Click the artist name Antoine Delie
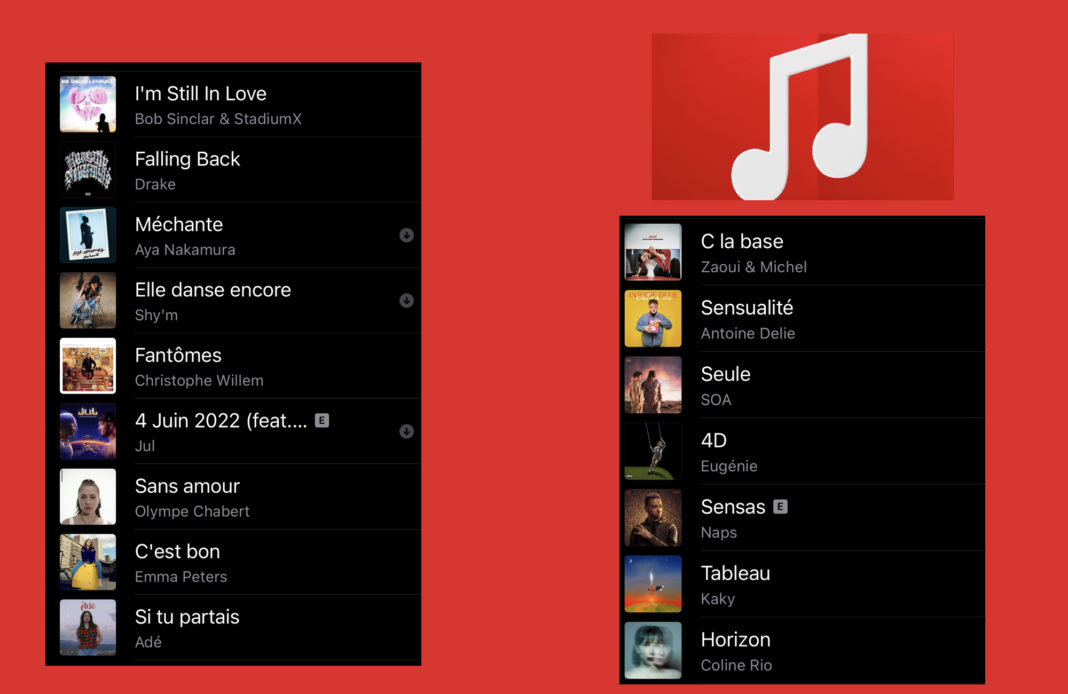This screenshot has height=694, width=1068. click(748, 333)
